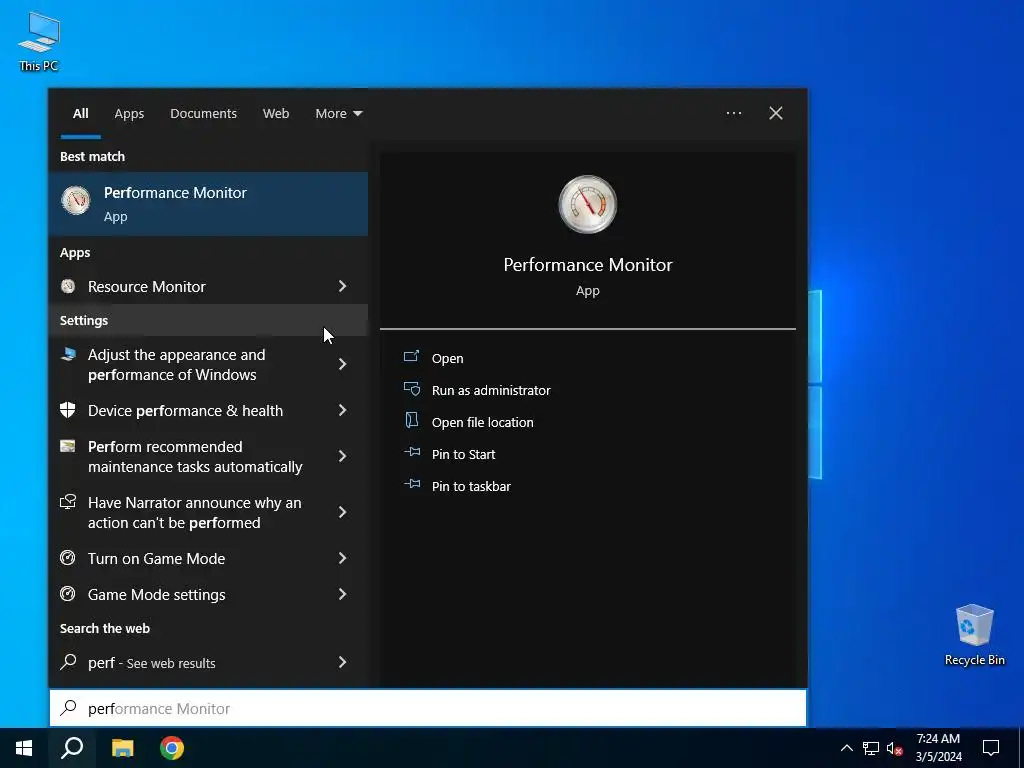Open File Explorer from the taskbar

click(x=122, y=748)
